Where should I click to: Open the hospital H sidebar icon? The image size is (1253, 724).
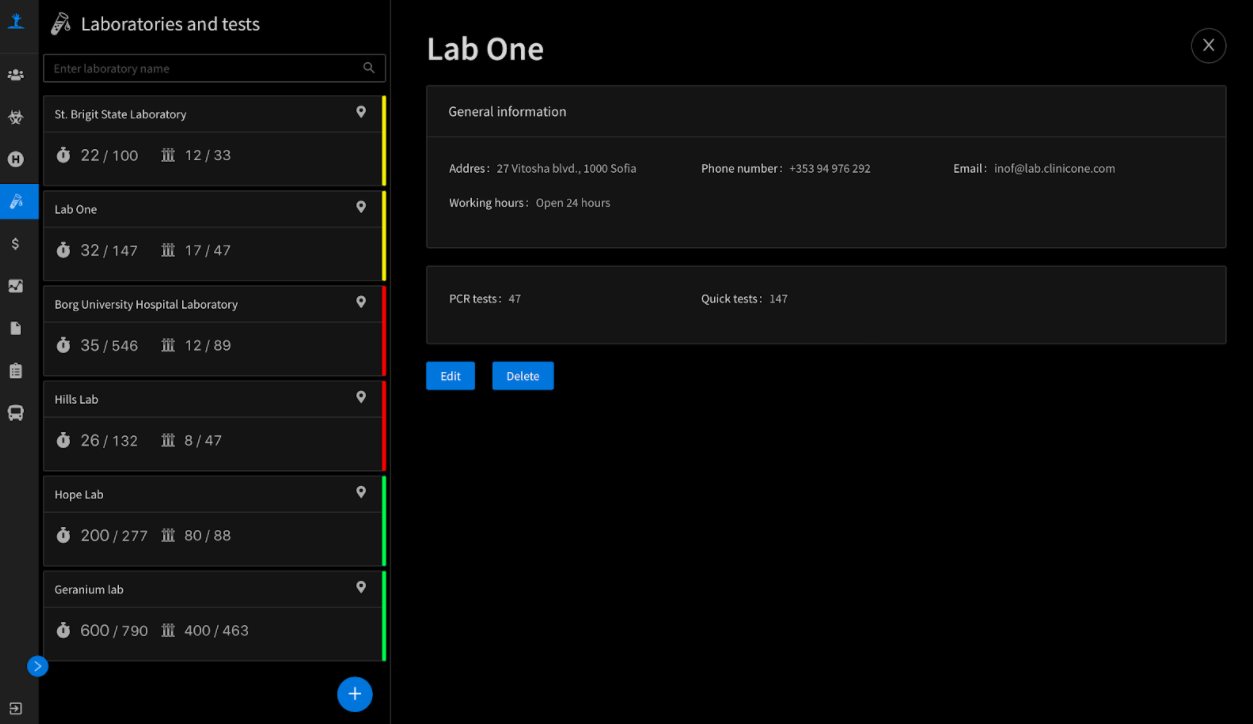(x=16, y=159)
